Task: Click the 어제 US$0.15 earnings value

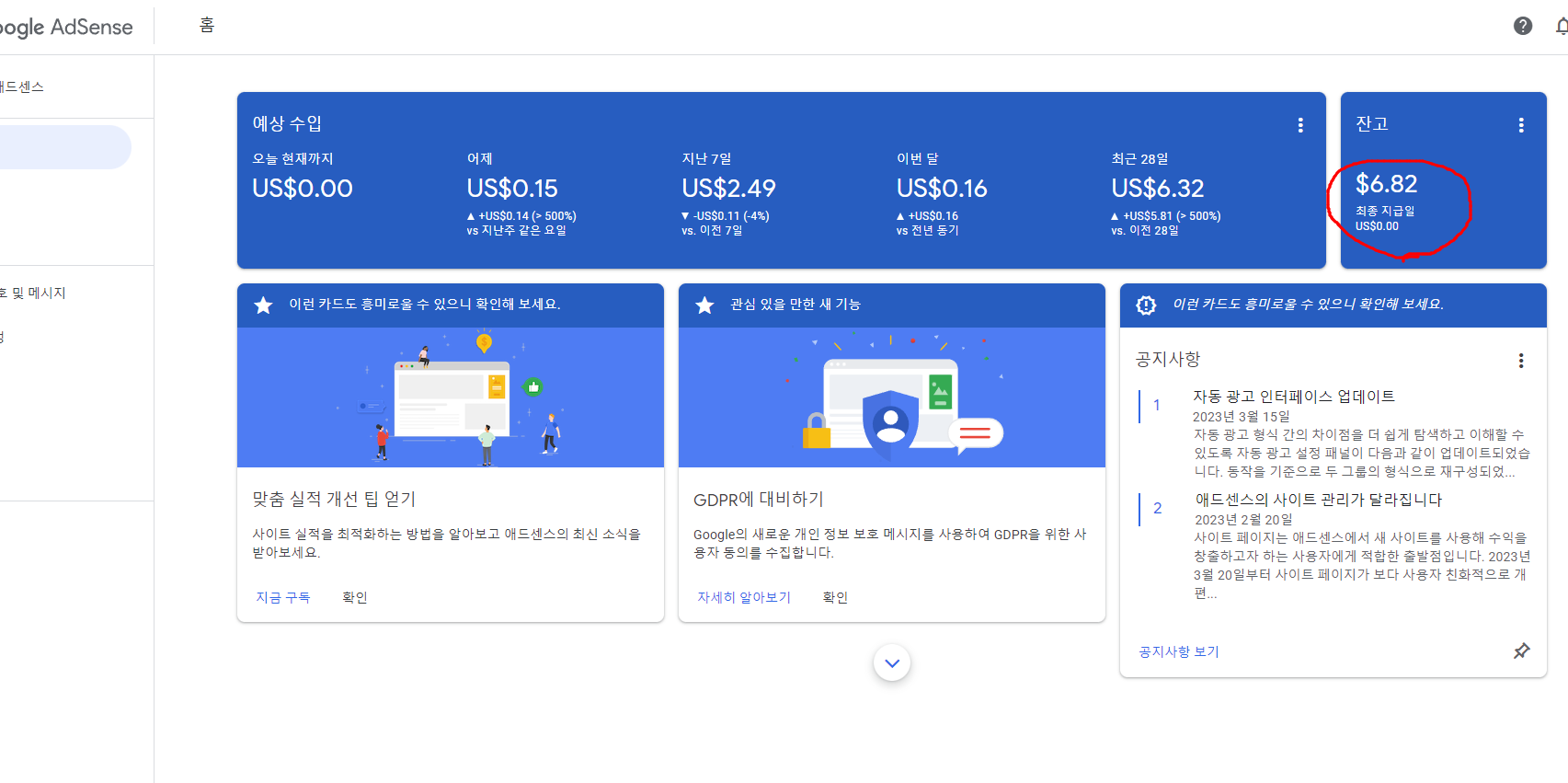Action: point(512,189)
